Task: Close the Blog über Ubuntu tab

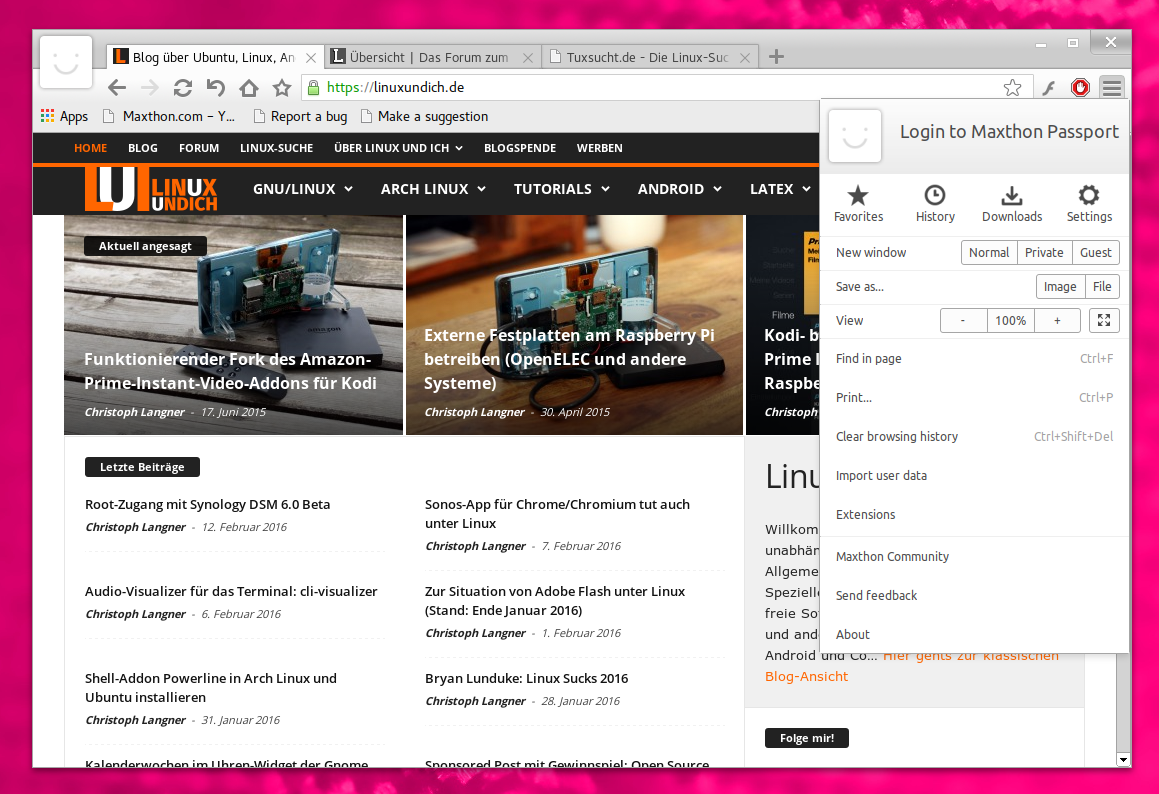Action: click(x=311, y=58)
